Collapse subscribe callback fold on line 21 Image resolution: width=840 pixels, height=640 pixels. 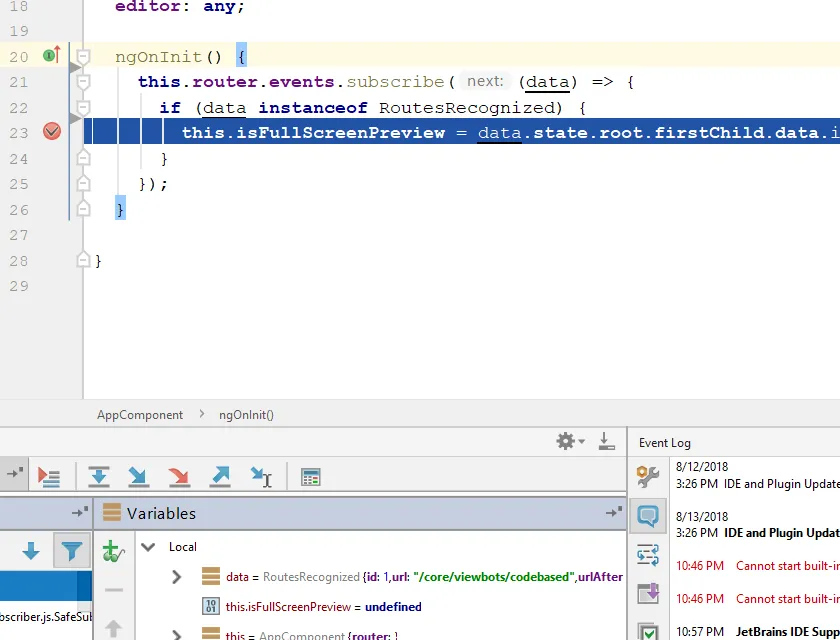83,82
